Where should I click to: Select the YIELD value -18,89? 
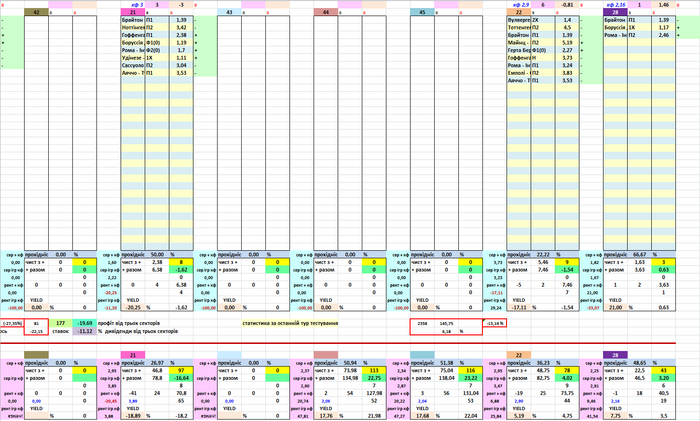coord(133,416)
